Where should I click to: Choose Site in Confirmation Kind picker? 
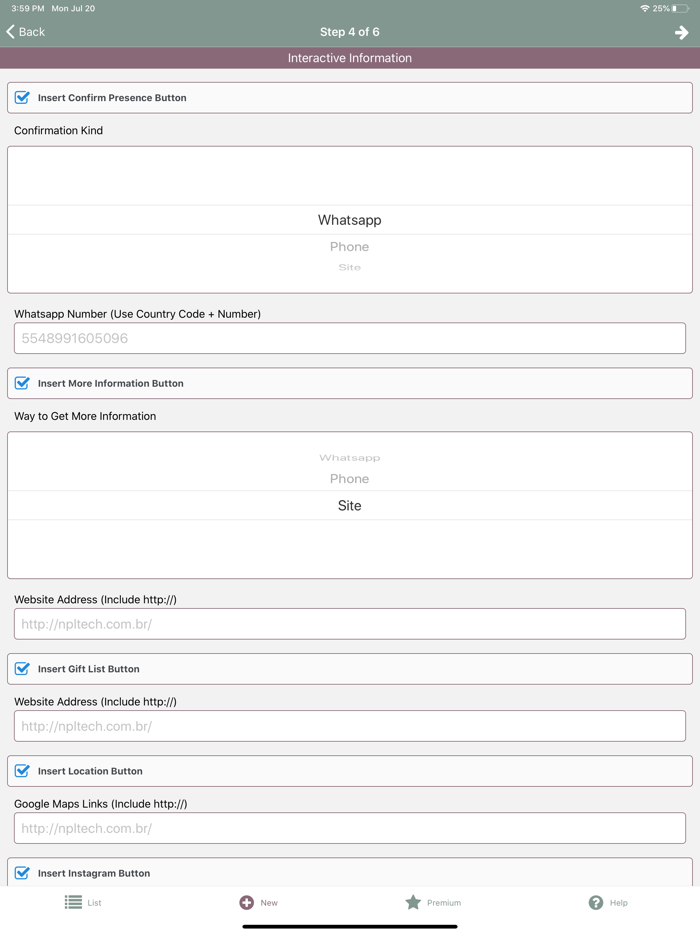point(349,268)
